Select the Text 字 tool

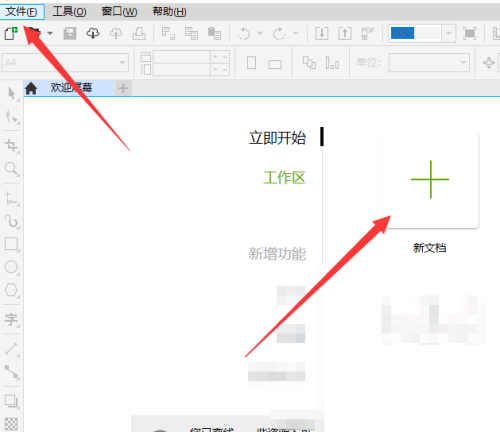pos(12,320)
